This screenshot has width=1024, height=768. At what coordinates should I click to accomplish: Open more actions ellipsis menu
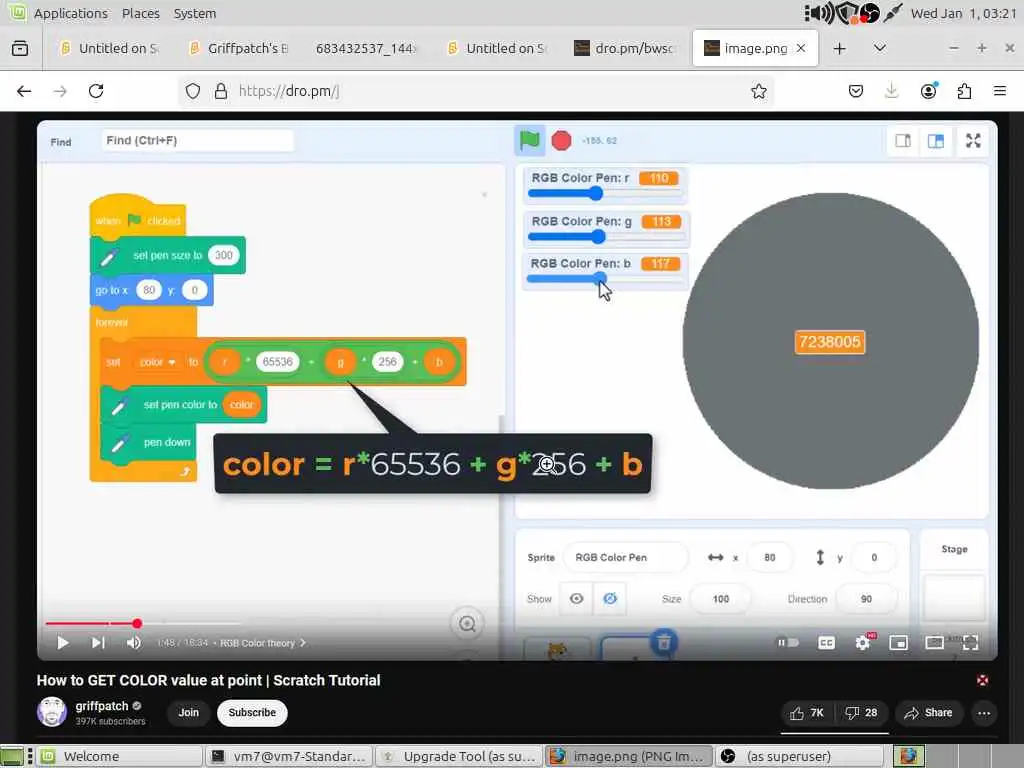984,713
